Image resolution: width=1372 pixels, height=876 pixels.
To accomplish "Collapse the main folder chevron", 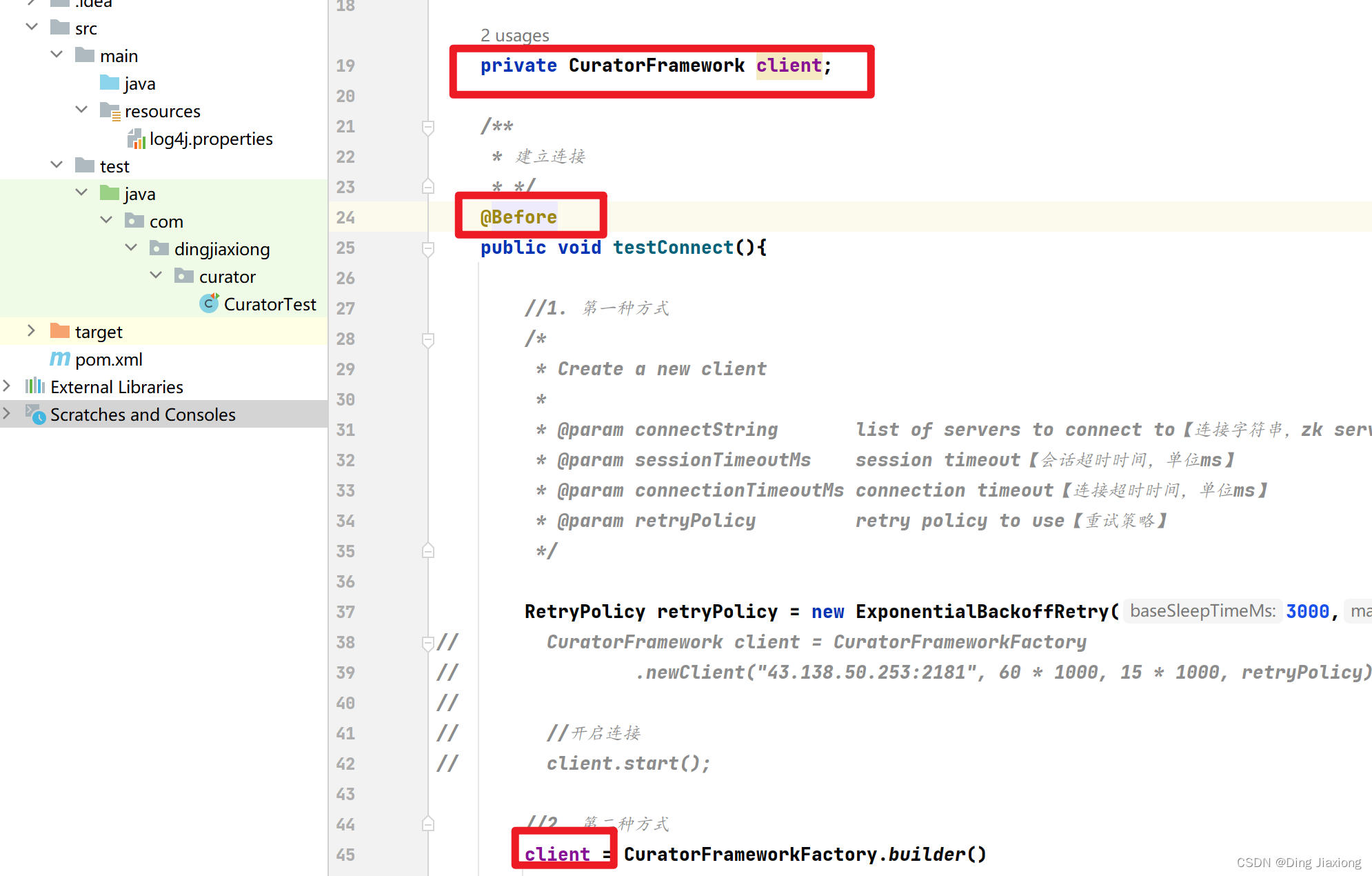I will (x=57, y=54).
